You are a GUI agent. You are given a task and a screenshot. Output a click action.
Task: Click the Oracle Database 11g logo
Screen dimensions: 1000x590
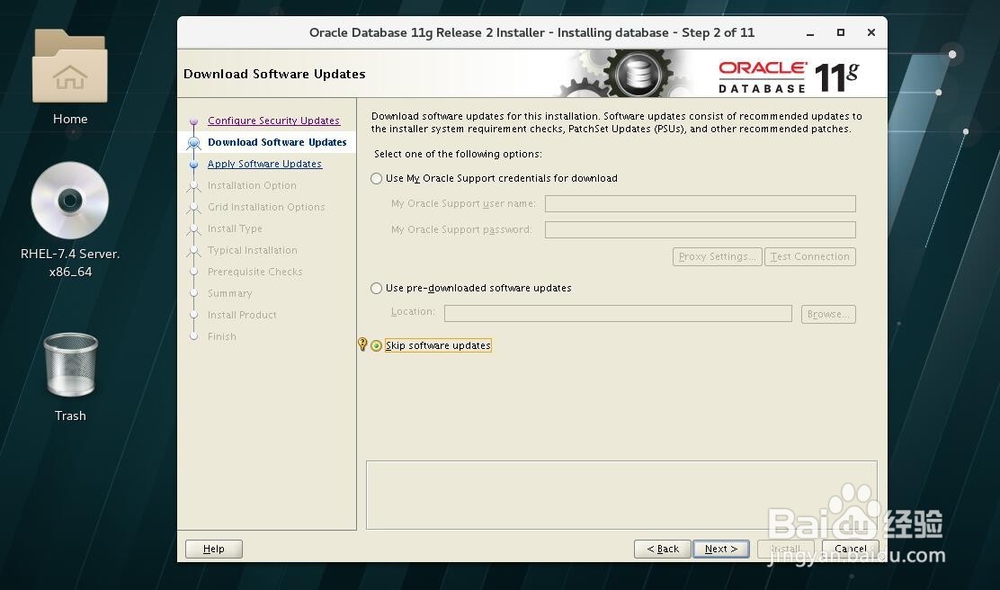pyautogui.click(x=790, y=72)
